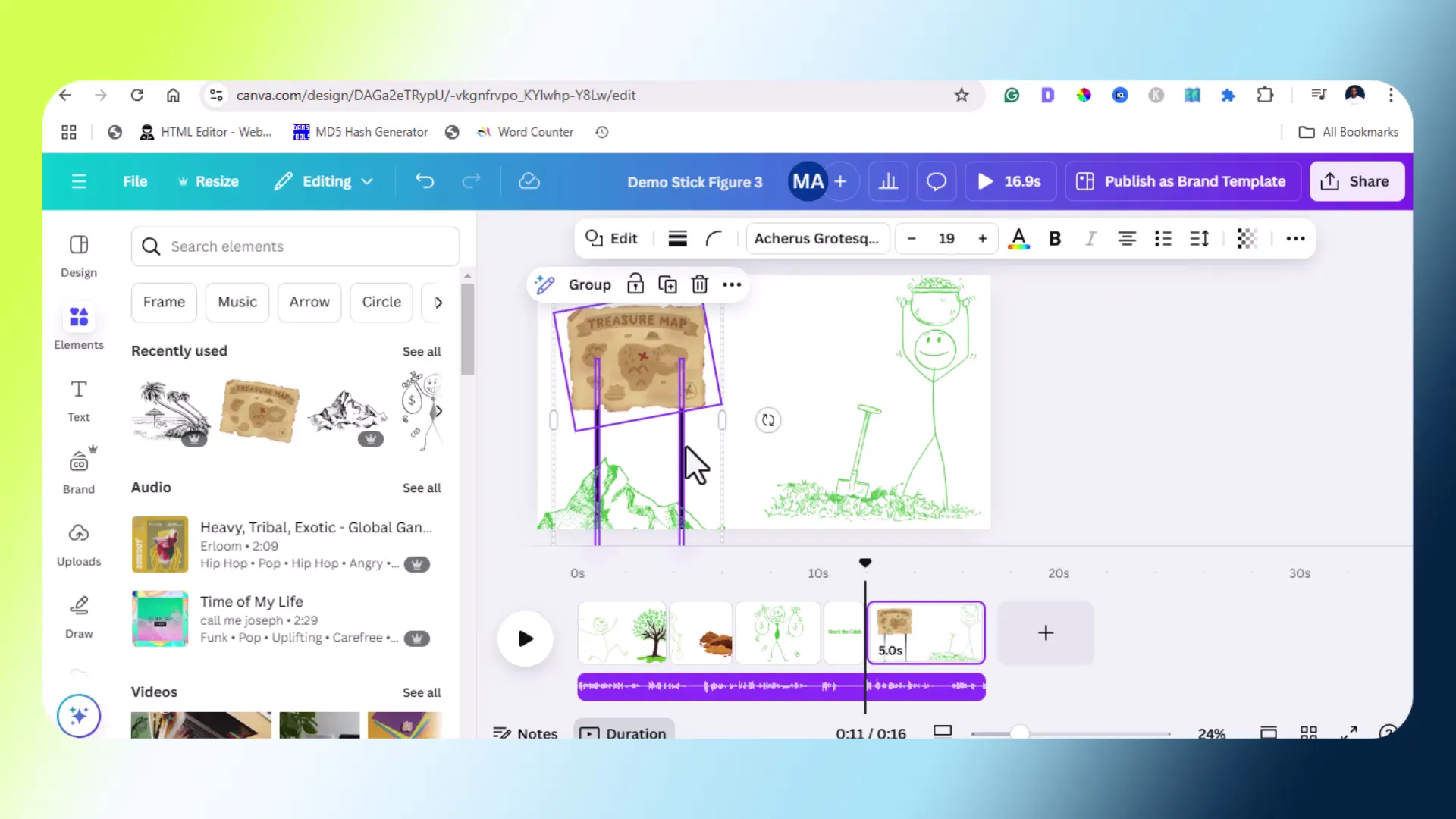Screen dimensions: 1456x819
Task: Click the Search elements field
Action: pos(295,246)
